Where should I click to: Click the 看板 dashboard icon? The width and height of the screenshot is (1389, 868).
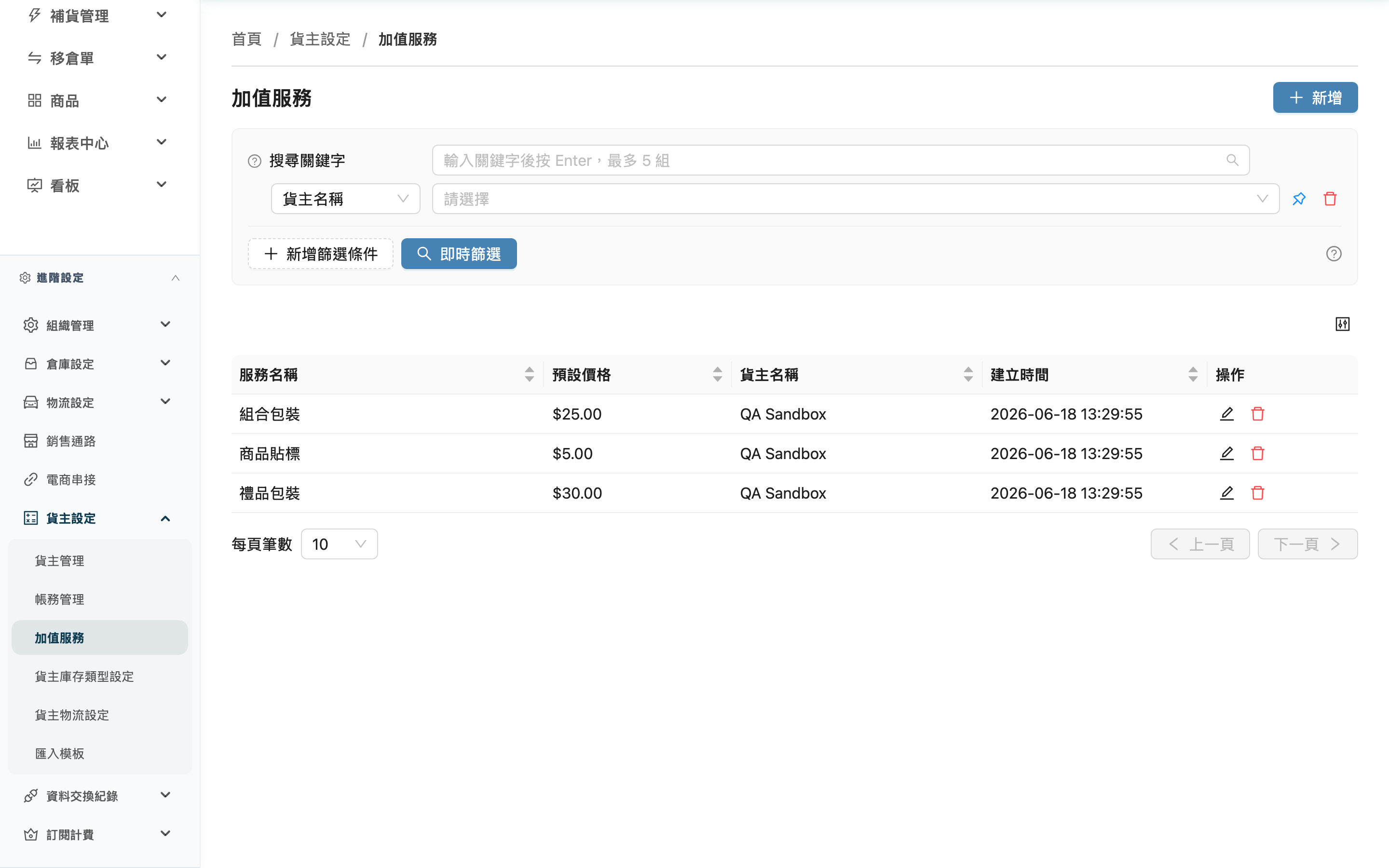(x=34, y=186)
